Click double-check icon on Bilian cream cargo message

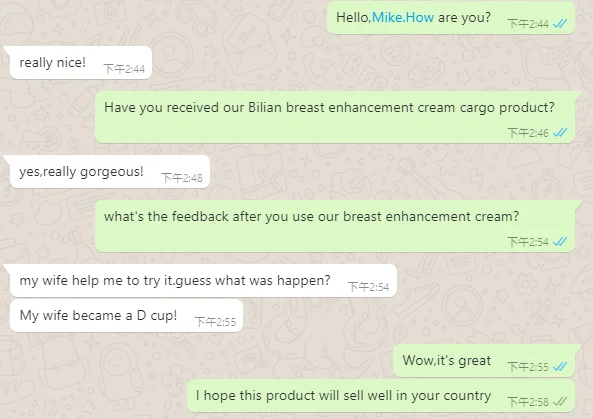pos(560,133)
